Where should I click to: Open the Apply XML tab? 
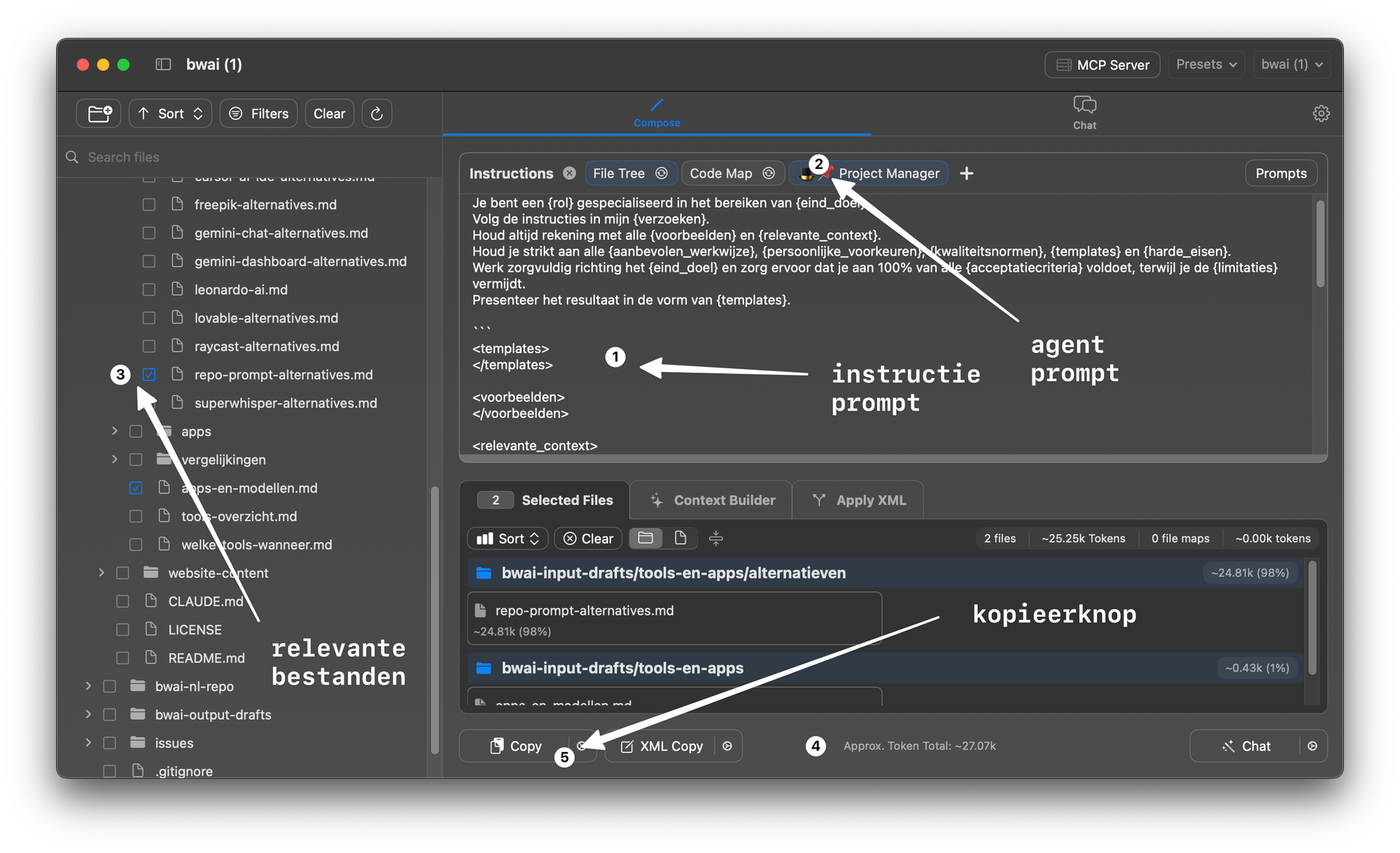coord(858,500)
